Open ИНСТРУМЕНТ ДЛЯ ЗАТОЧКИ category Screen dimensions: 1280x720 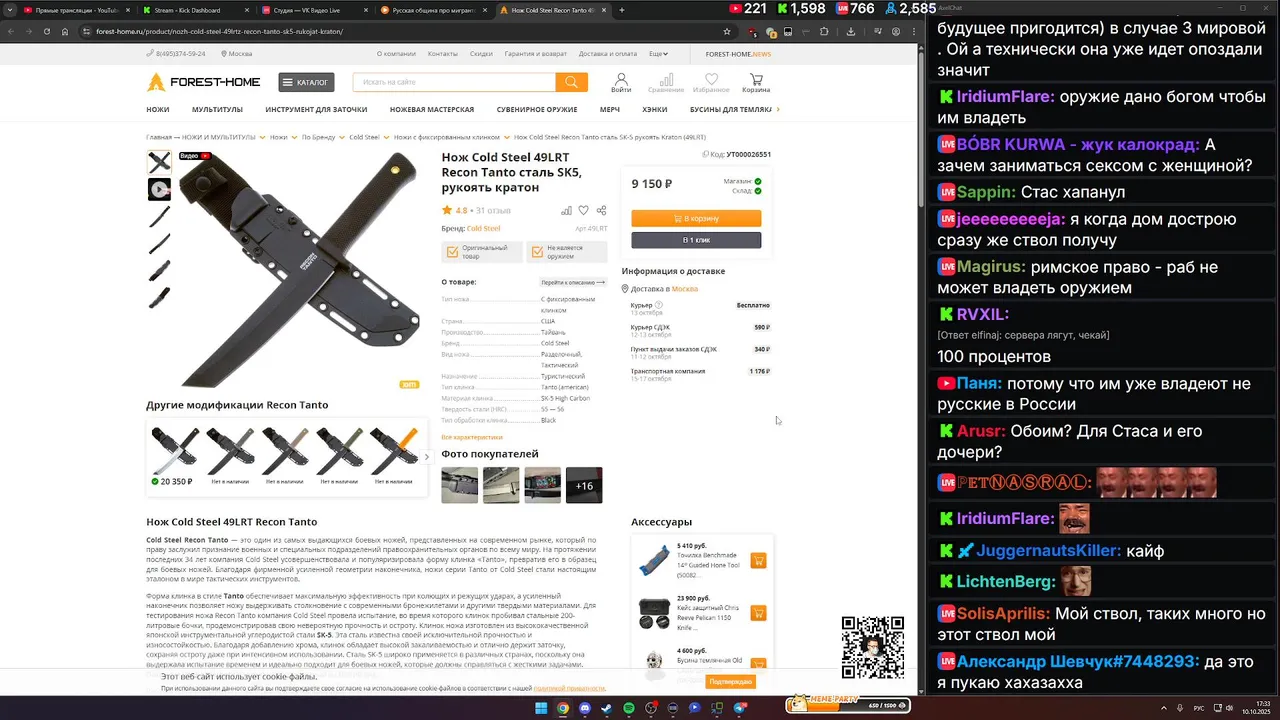[316, 110]
